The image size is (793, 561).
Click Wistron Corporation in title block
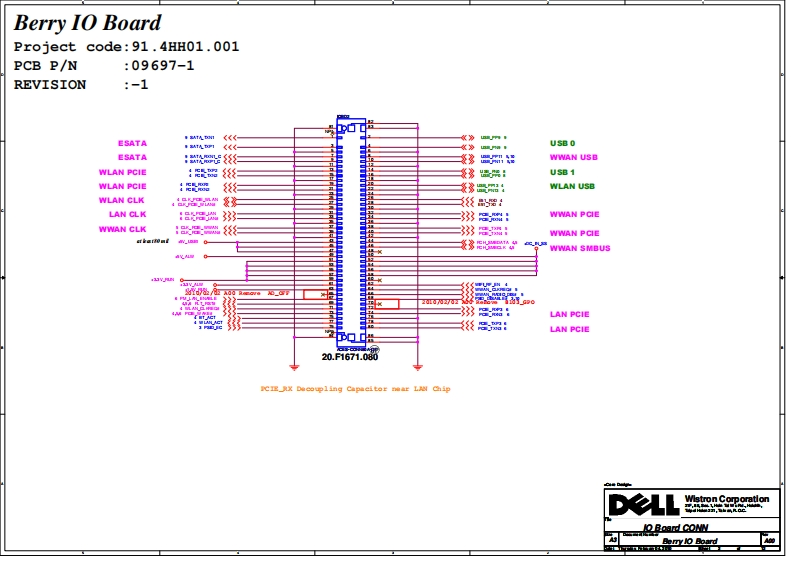coord(727,499)
